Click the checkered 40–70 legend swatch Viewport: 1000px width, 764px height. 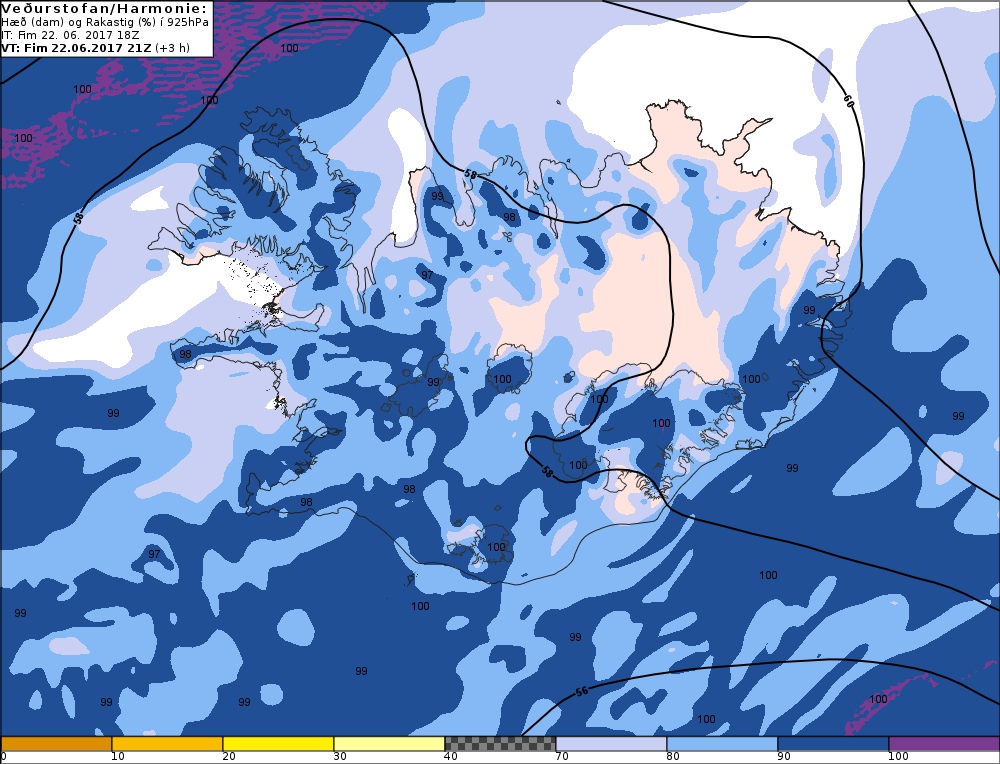click(x=500, y=744)
